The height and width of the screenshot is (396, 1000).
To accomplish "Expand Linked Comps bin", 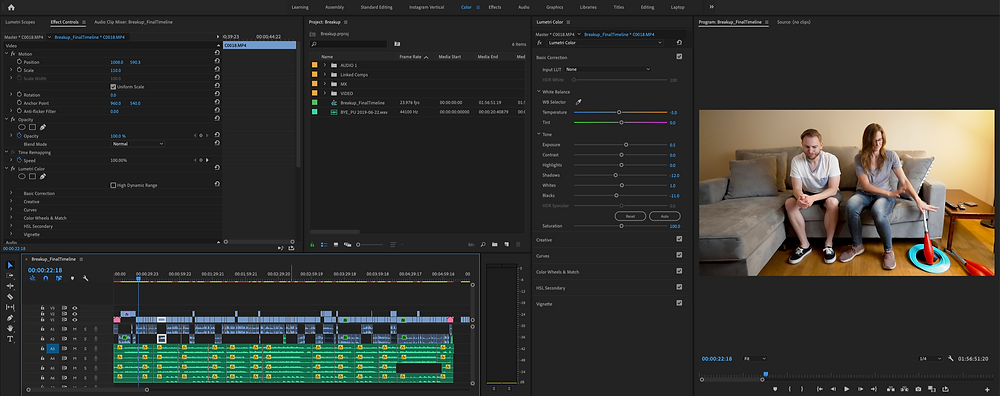I will tap(324, 75).
